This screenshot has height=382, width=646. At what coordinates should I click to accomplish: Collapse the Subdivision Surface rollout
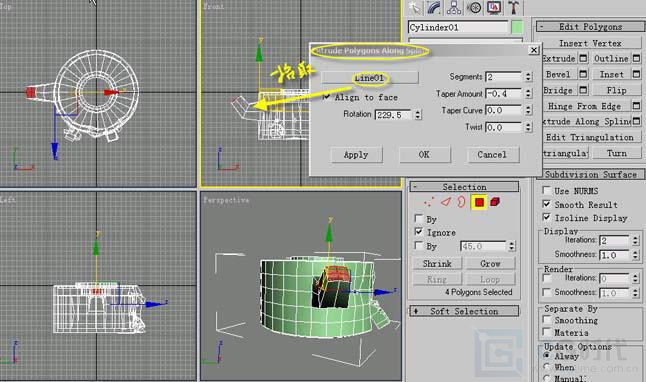tap(591, 174)
